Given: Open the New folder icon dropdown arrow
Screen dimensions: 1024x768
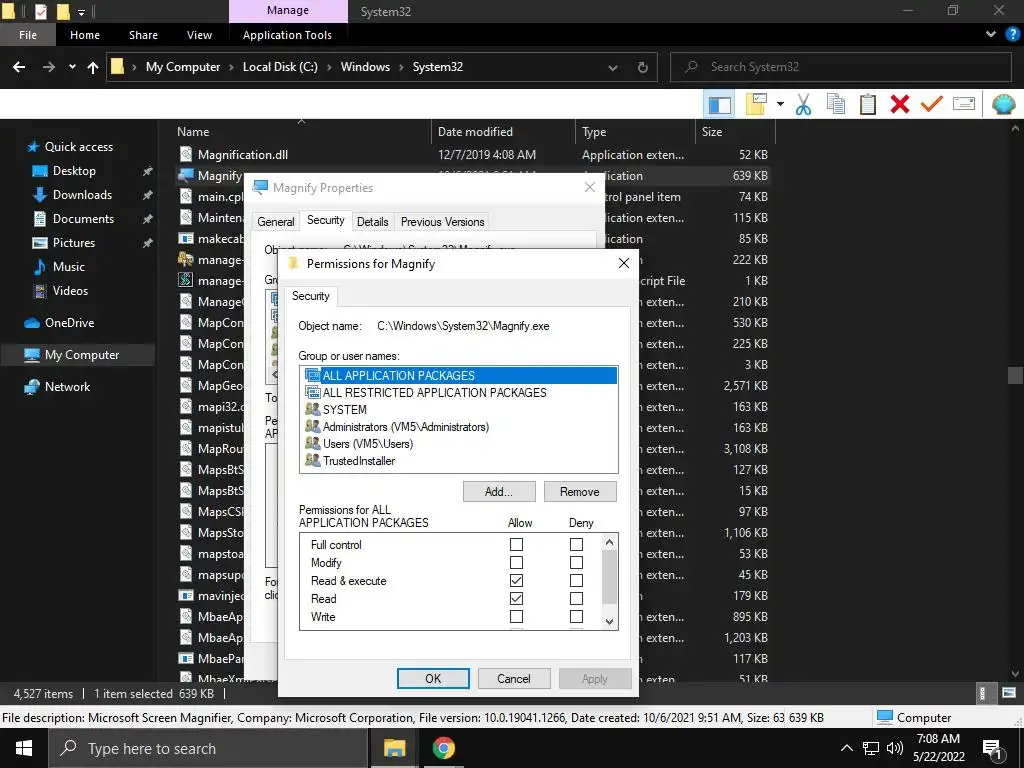Looking at the screenshot, I should click(780, 104).
